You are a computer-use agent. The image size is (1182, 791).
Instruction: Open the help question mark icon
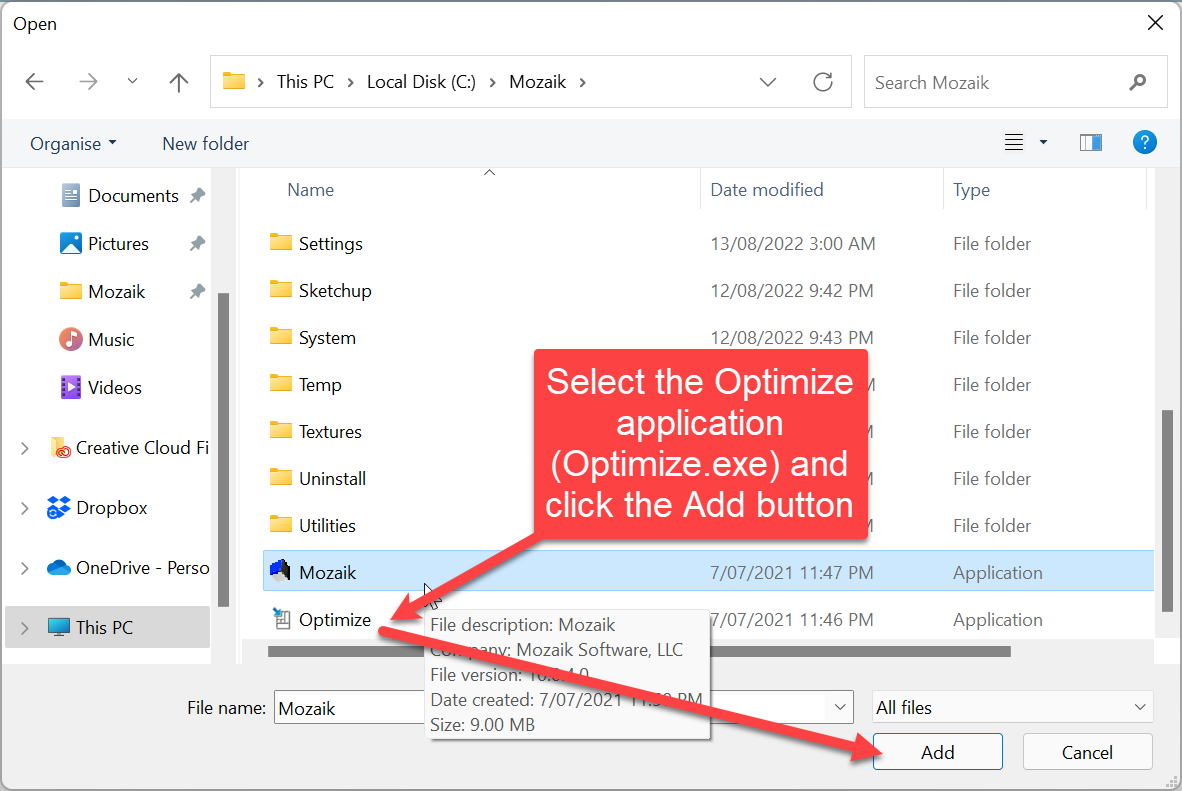pos(1144,143)
